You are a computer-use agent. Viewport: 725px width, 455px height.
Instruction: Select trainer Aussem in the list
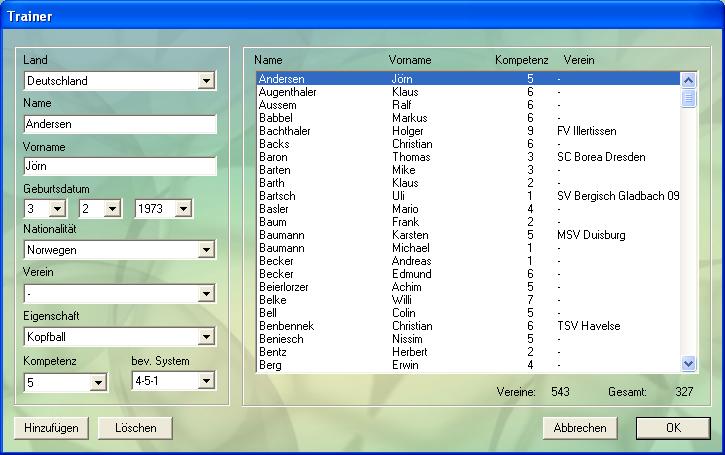(x=468, y=105)
